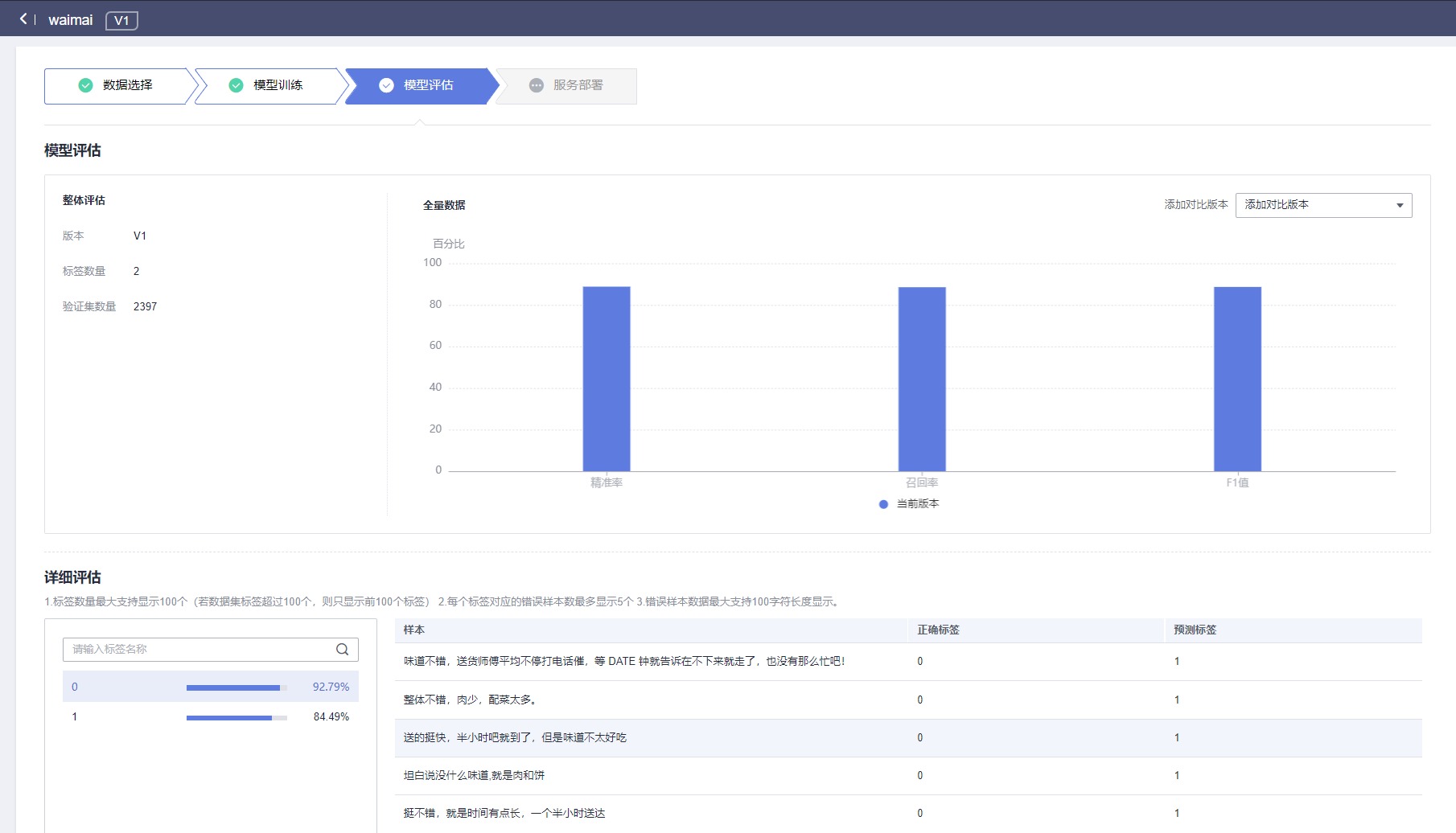Click the V1 version badge
This screenshot has height=833, width=1456.
tap(121, 20)
